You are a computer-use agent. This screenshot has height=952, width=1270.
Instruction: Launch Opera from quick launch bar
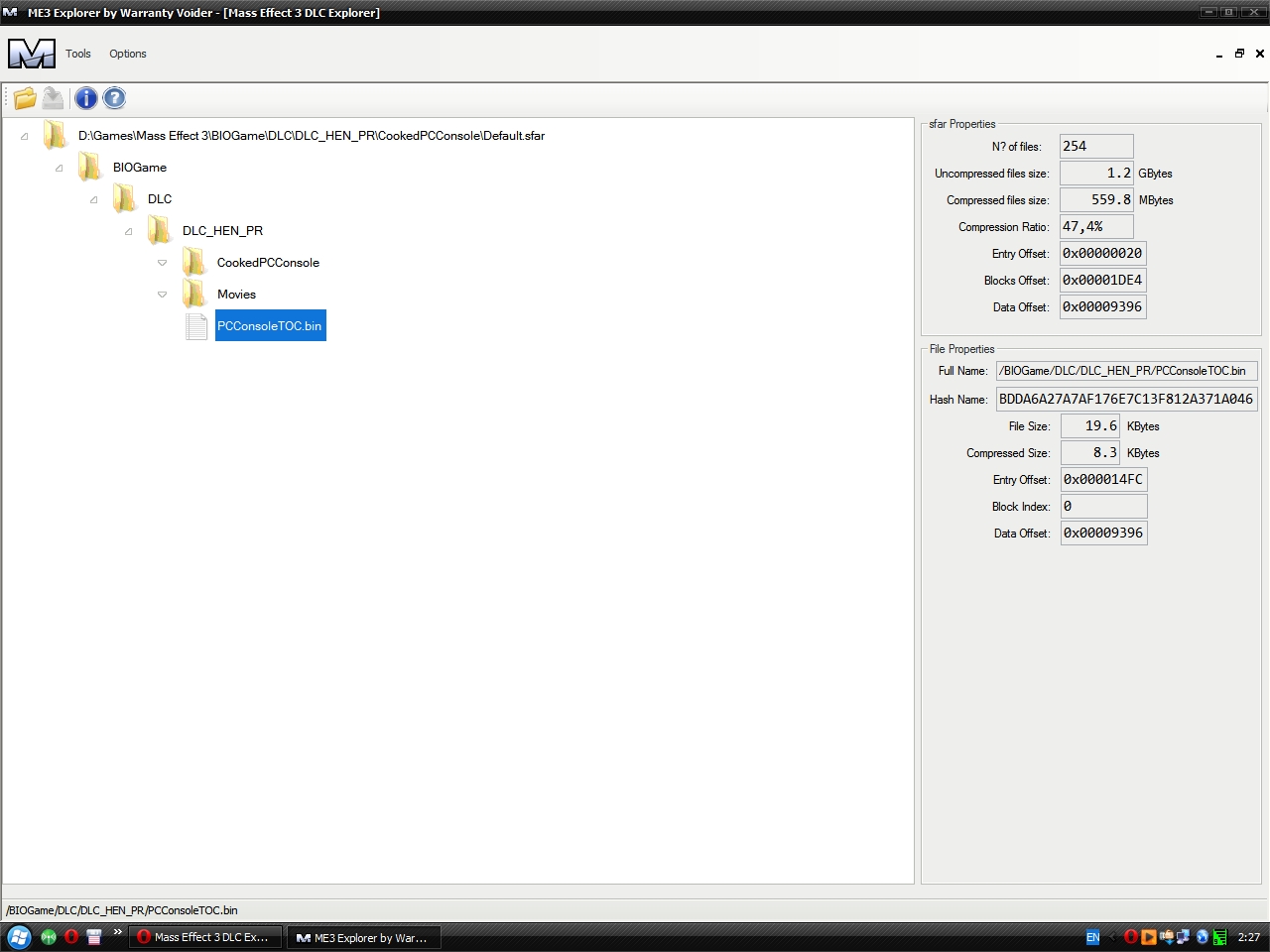(71, 937)
